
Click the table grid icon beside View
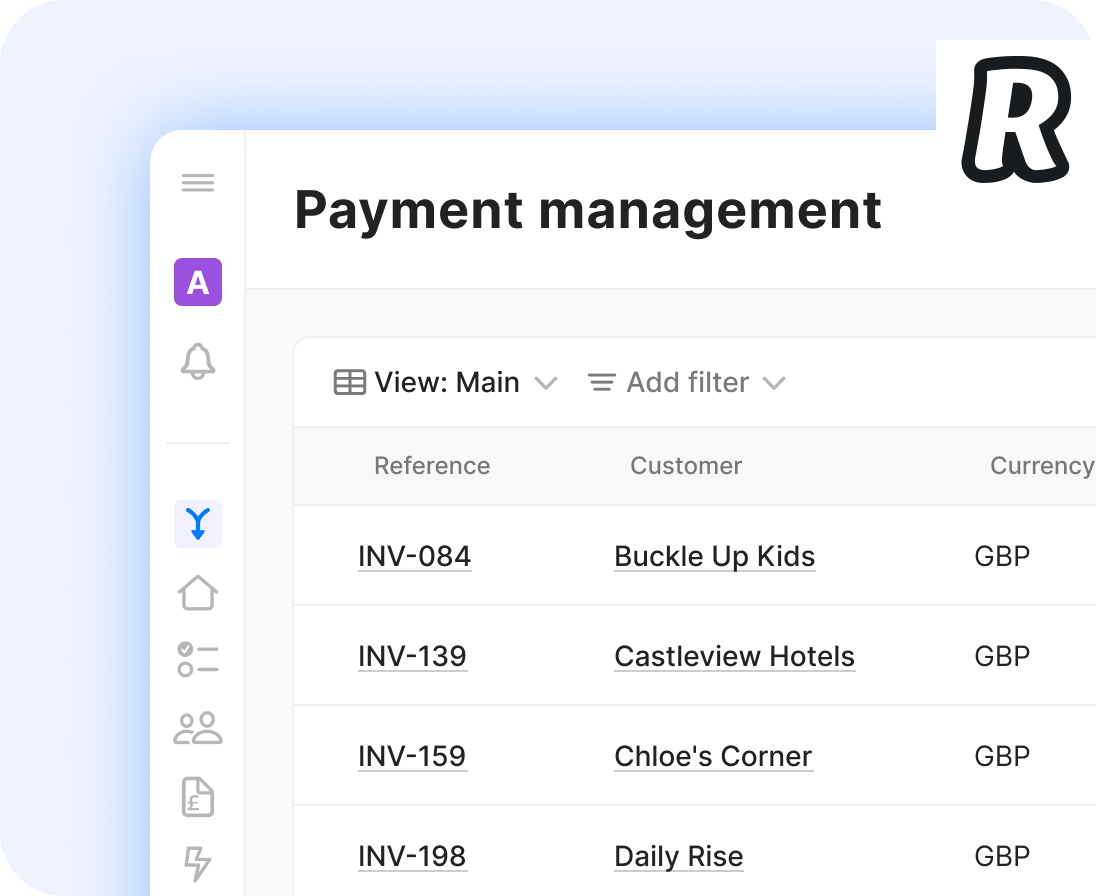pyautogui.click(x=348, y=382)
